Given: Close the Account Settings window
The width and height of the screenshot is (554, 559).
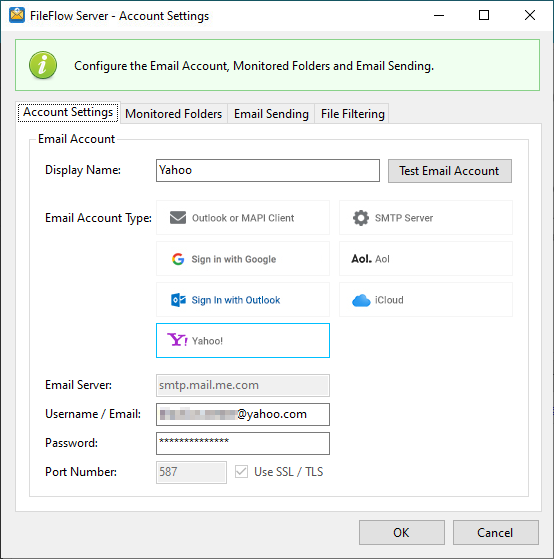Looking at the screenshot, I should coord(530,15).
